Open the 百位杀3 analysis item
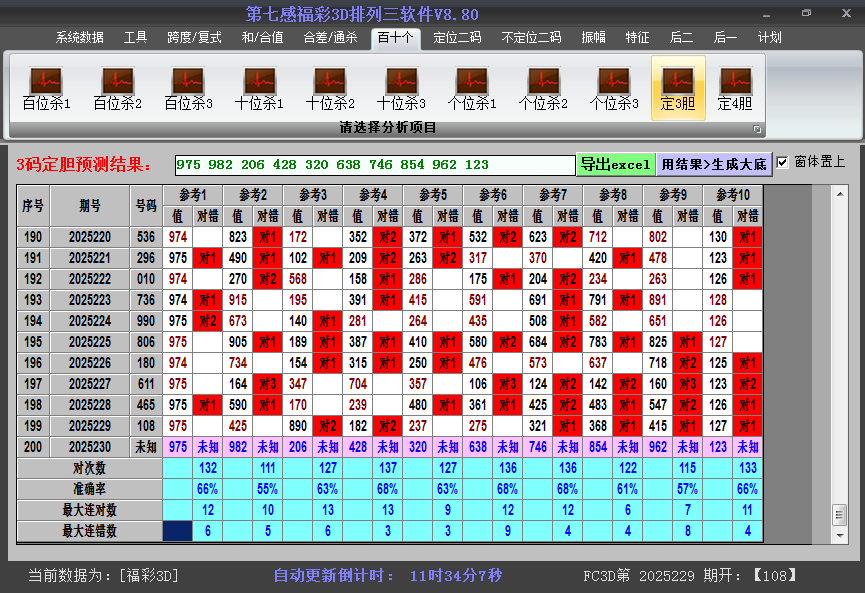This screenshot has height=593, width=865. coord(188,88)
